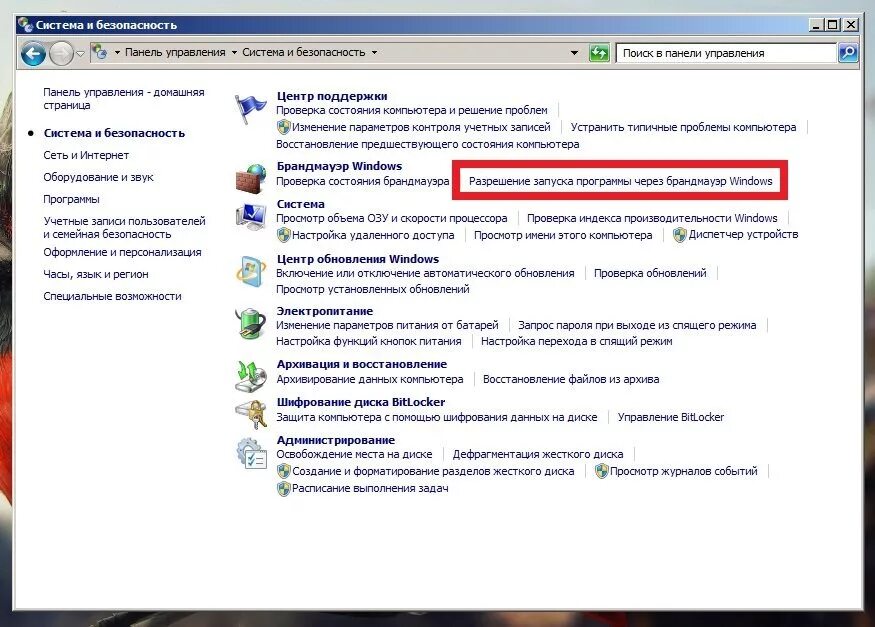
Task: Open Часы, язык и регион category
Action: pos(96,274)
